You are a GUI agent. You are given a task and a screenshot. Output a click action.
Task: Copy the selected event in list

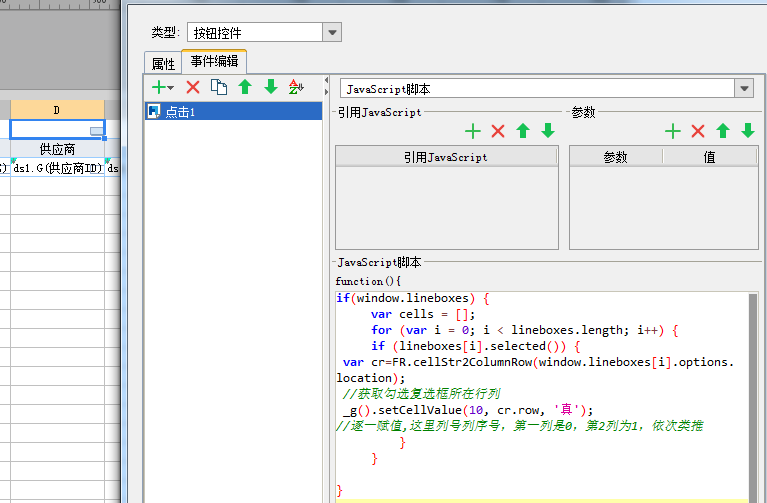(x=219, y=88)
